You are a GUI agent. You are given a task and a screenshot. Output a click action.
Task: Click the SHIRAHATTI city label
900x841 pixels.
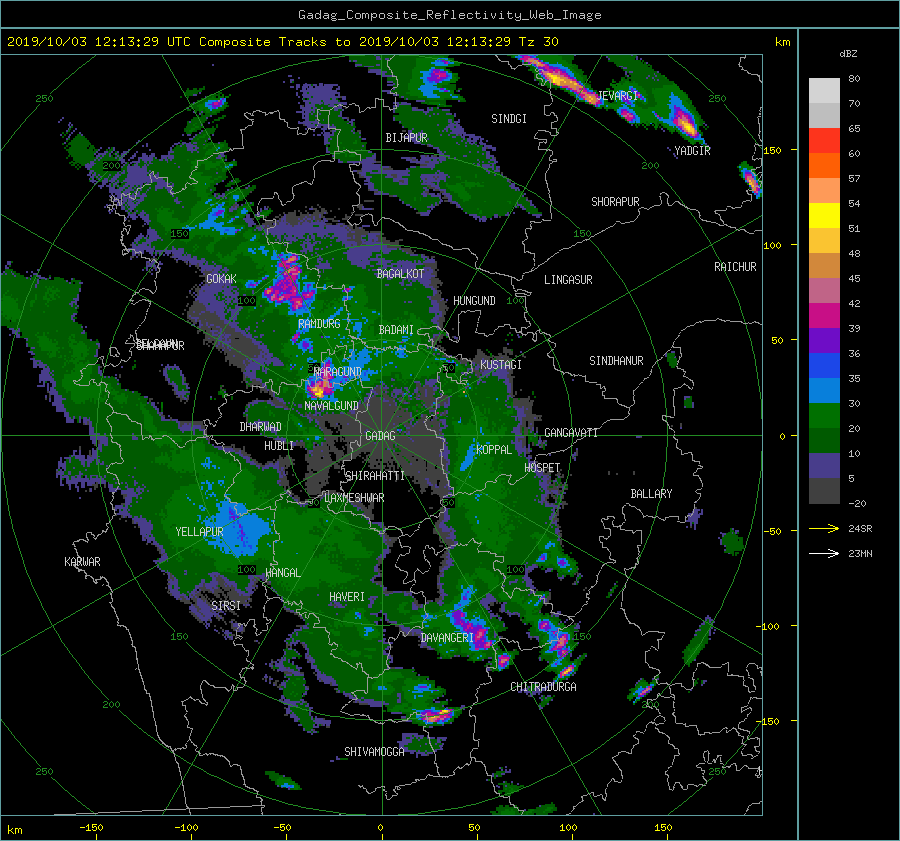[x=375, y=476]
